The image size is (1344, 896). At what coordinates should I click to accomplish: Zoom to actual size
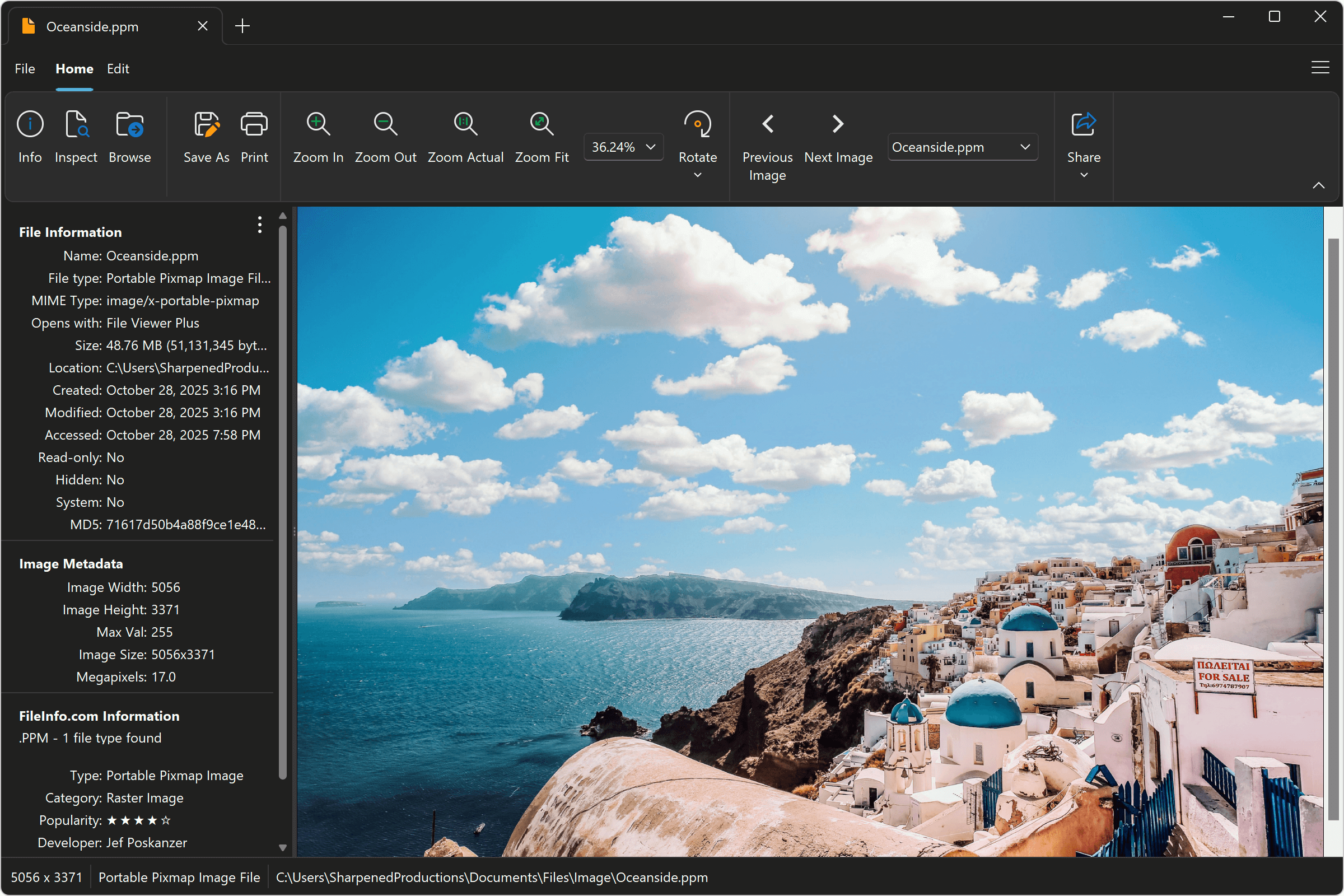click(465, 136)
